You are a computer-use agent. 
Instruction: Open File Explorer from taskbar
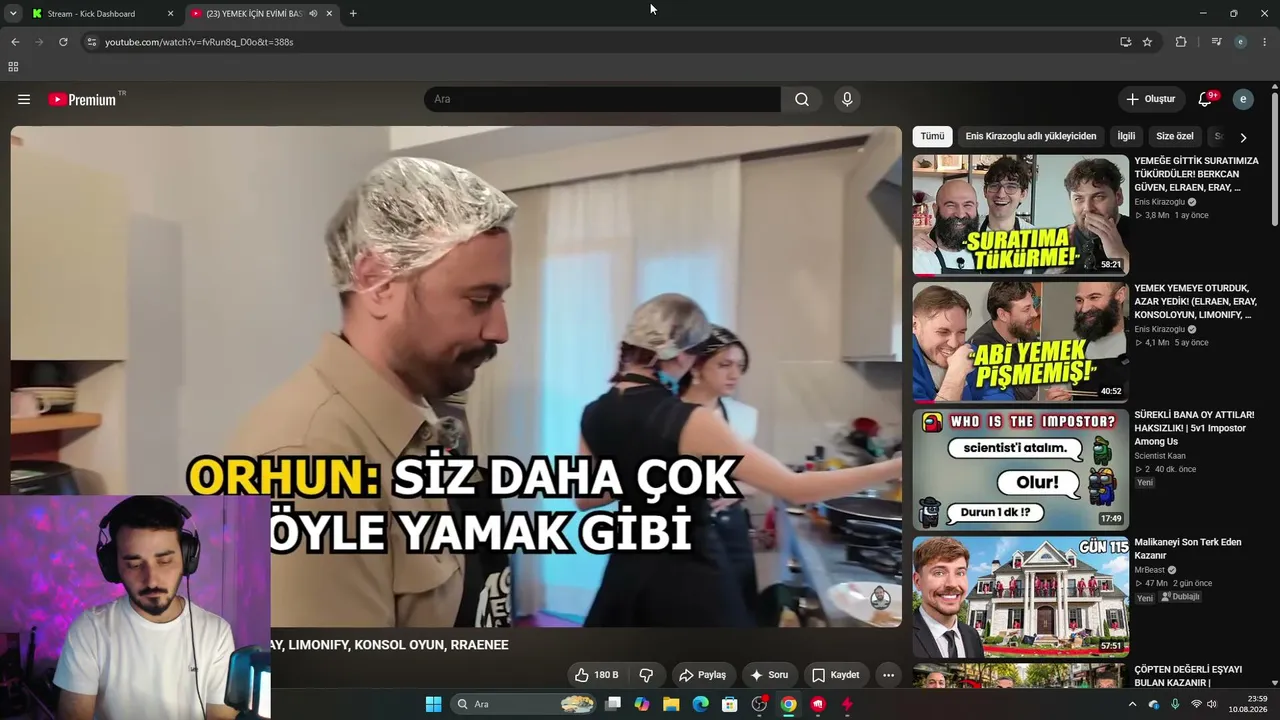671,704
